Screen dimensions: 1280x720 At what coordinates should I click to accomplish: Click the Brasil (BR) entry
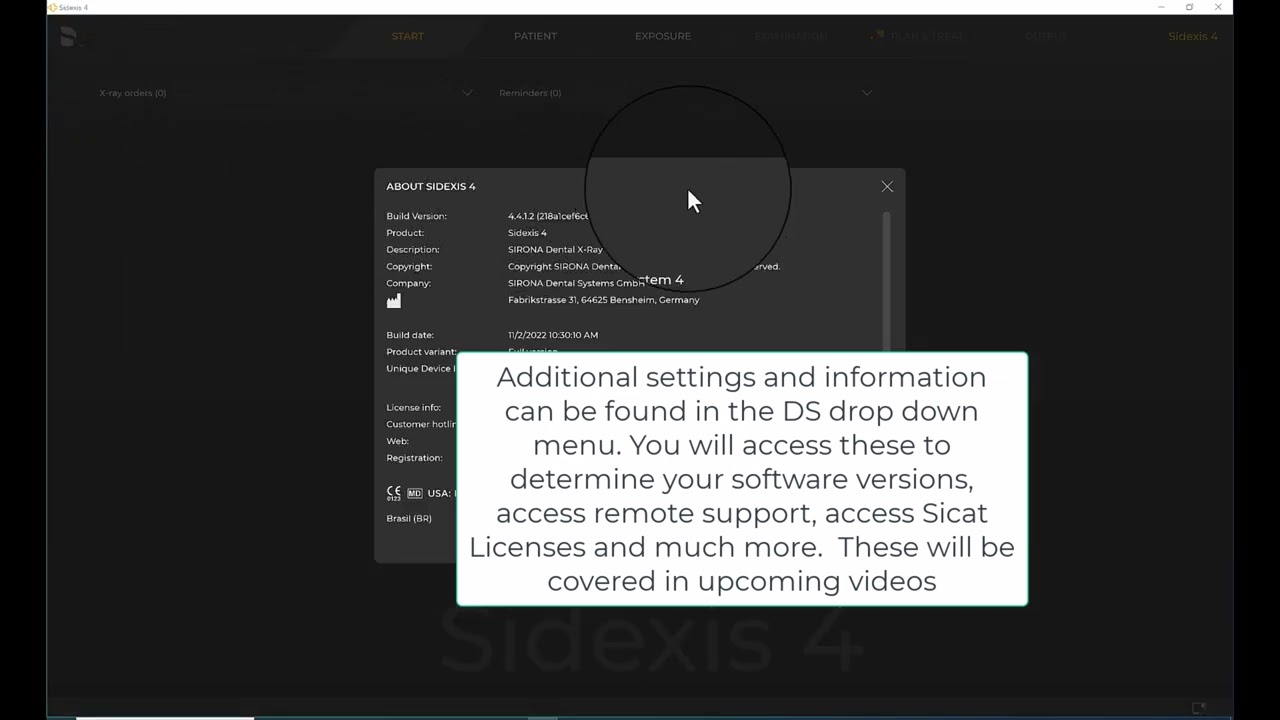[409, 518]
